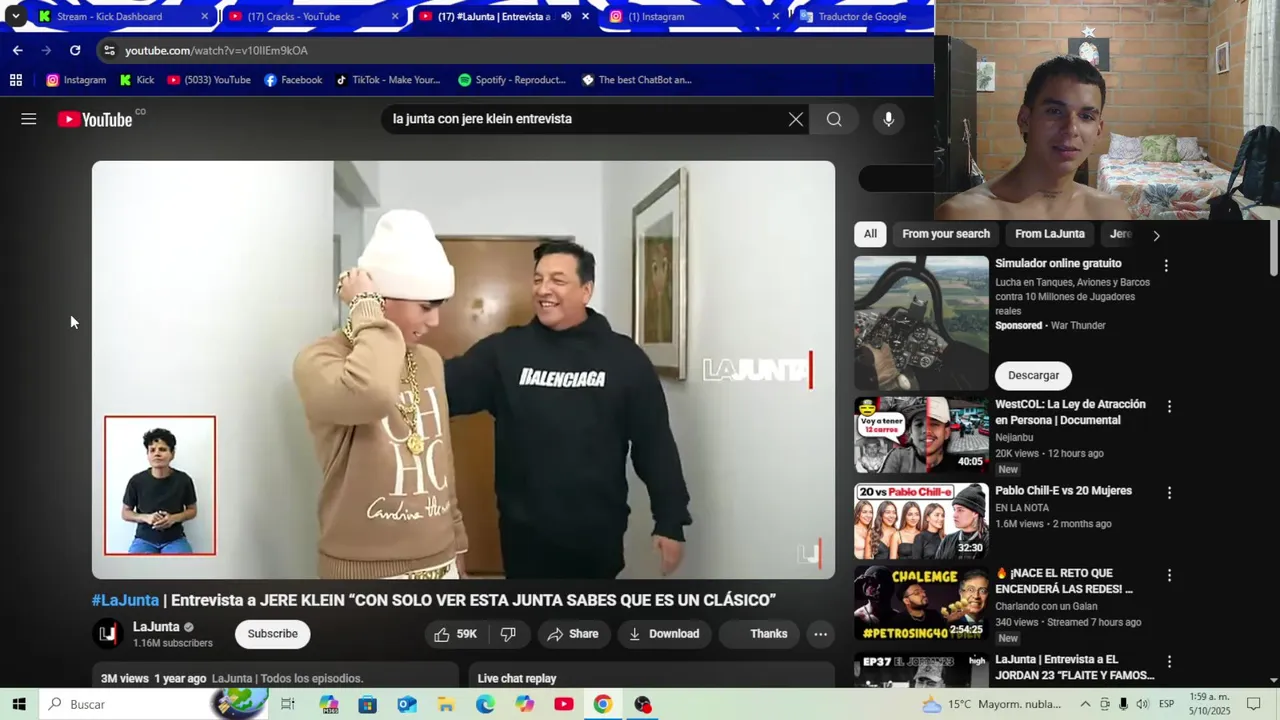The width and height of the screenshot is (1280, 720).
Task: Dislike the video with thumbs down
Action: point(508,634)
